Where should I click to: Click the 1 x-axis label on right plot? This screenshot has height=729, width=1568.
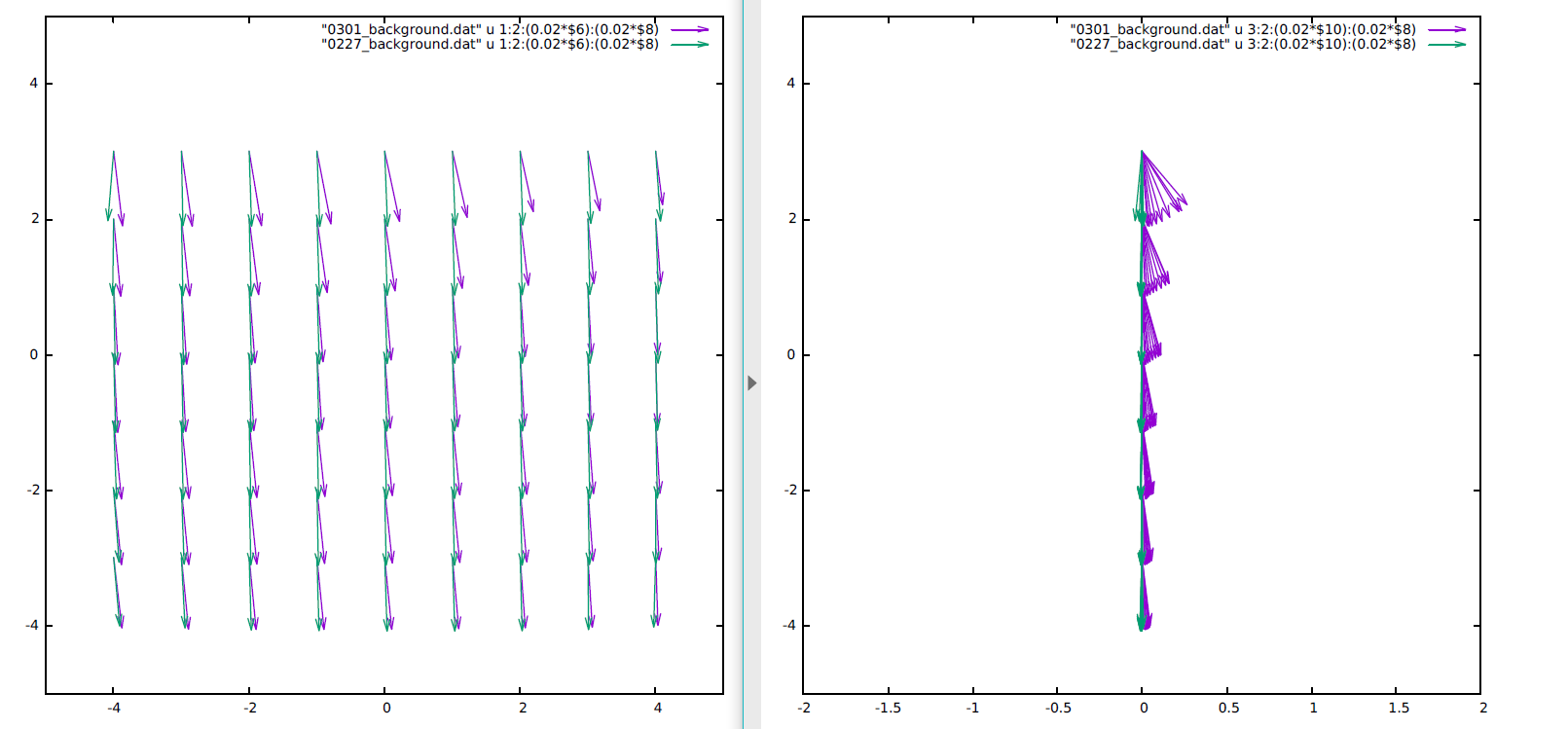coord(1313,709)
